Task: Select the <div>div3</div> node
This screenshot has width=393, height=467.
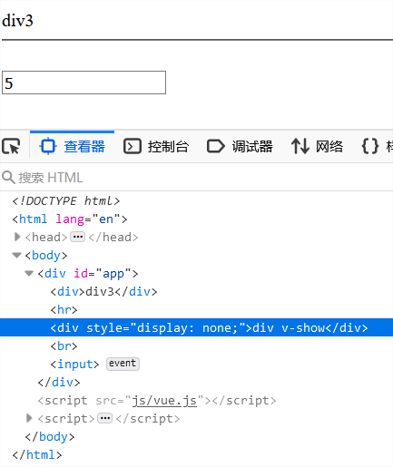Action: click(103, 292)
